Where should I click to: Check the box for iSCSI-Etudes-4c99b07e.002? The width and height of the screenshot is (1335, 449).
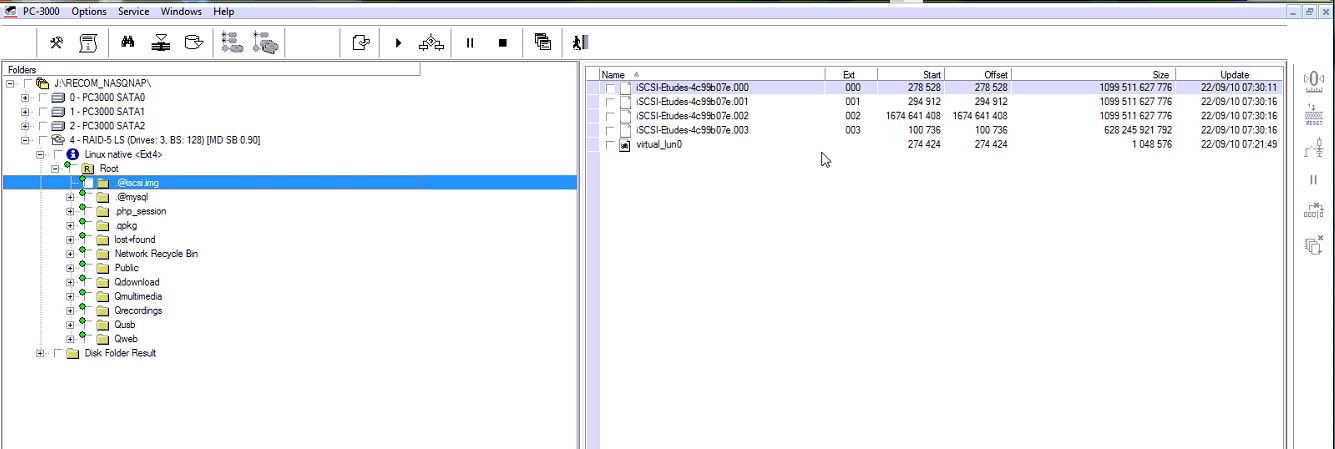tap(610, 116)
